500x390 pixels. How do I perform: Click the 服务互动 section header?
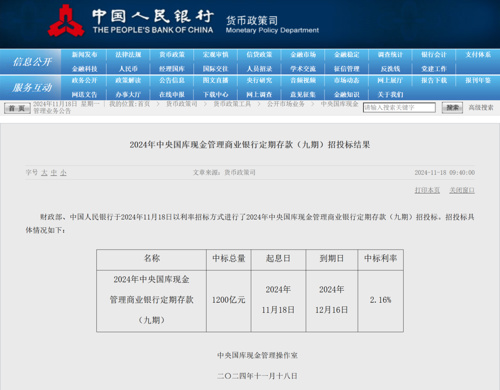tap(32, 88)
